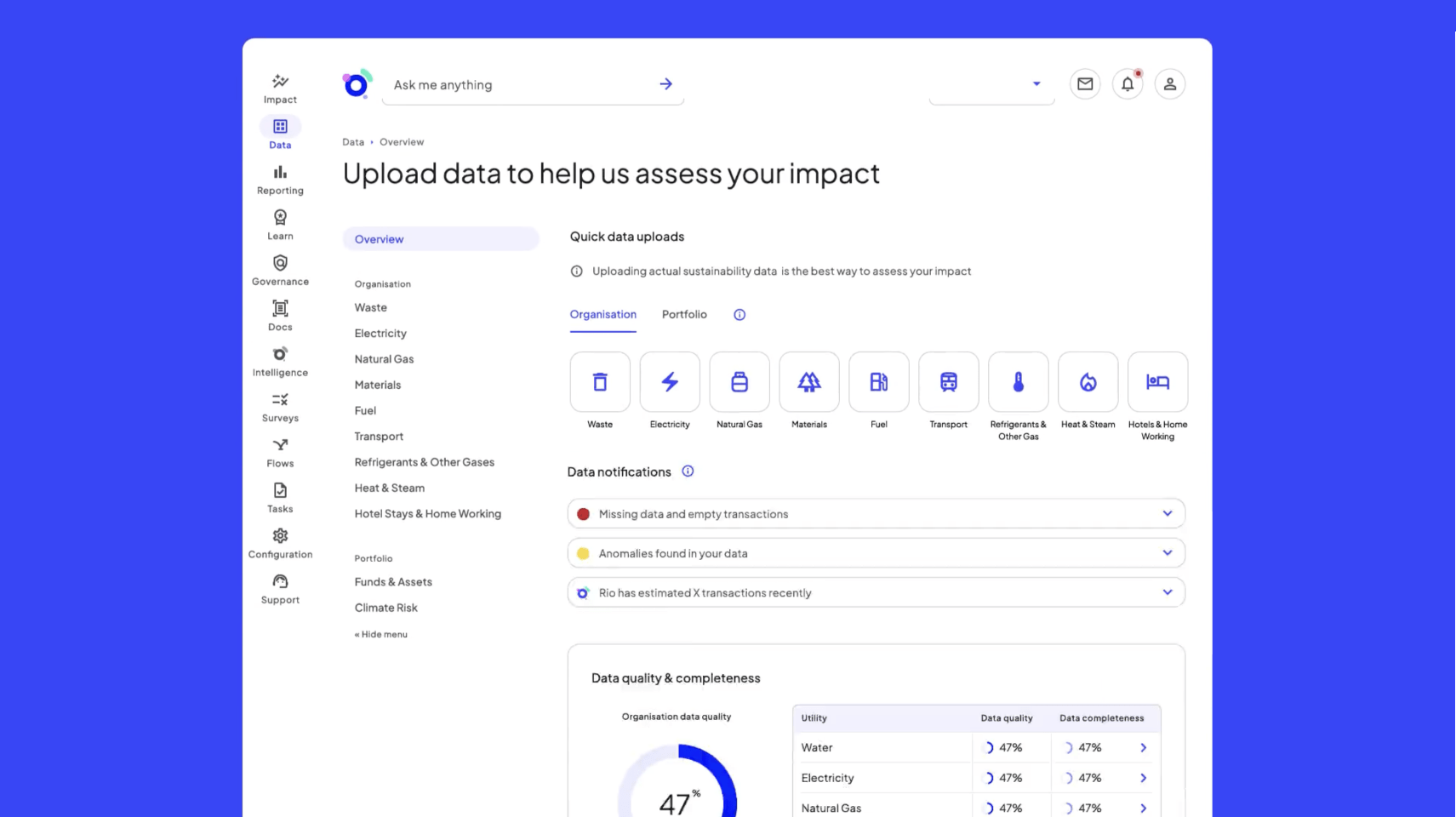1456x817 pixels.
Task: Expand Missing data and empty transactions
Action: (x=876, y=514)
